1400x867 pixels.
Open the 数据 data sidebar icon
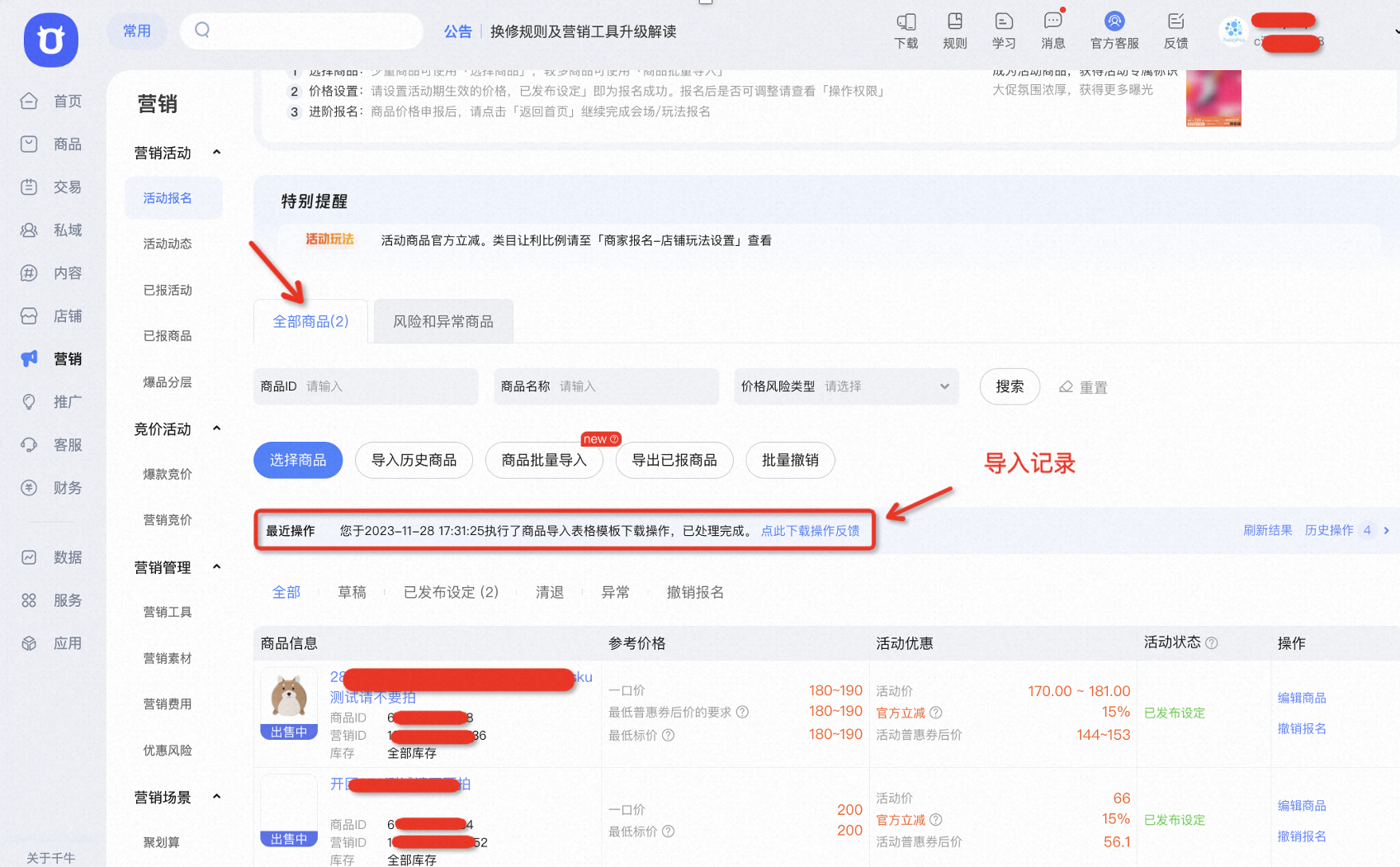point(29,557)
